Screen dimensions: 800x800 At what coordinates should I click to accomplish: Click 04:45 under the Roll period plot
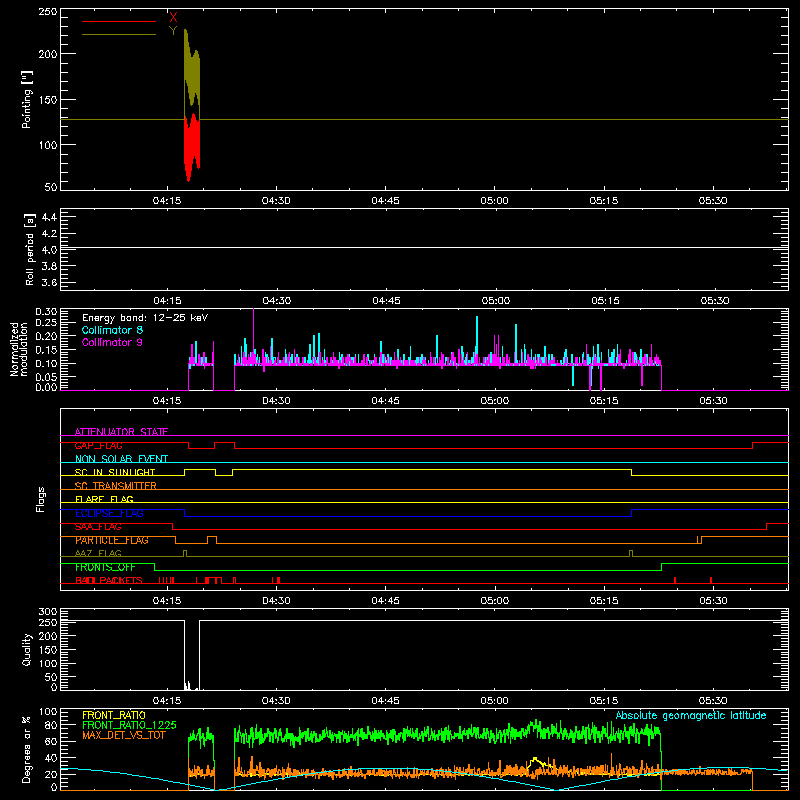pyautogui.click(x=386, y=301)
